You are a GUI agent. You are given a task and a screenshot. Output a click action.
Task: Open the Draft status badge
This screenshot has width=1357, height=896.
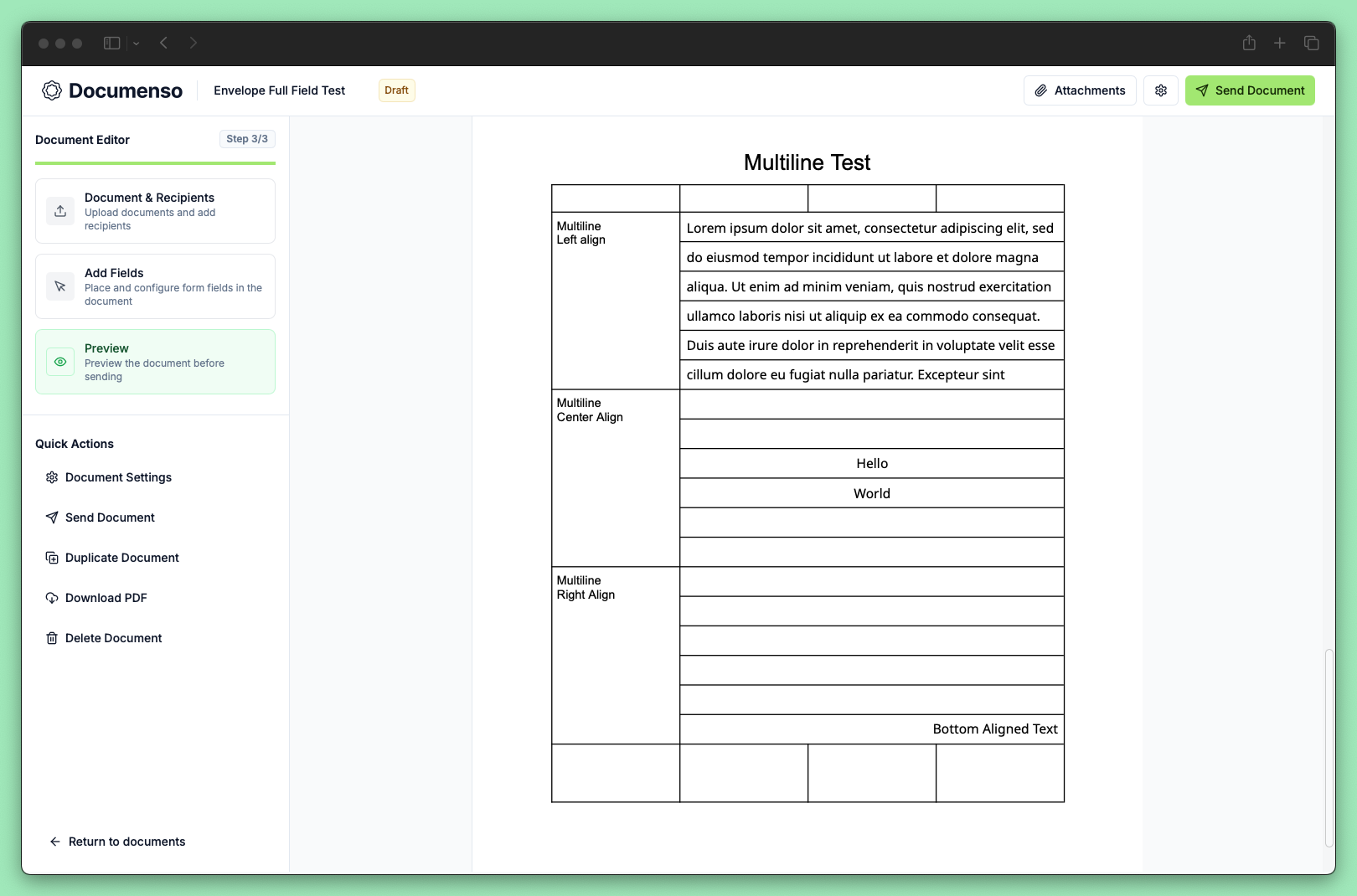(x=395, y=90)
